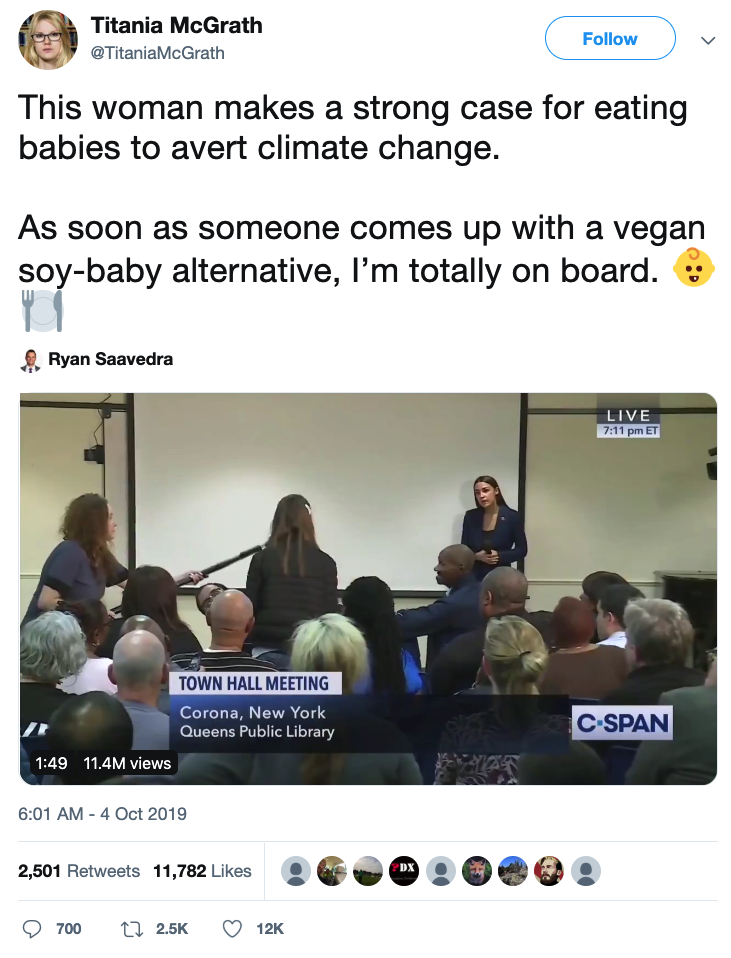The height and width of the screenshot is (958, 731).
Task: Click the DX logo liker avatar
Action: coord(404,871)
